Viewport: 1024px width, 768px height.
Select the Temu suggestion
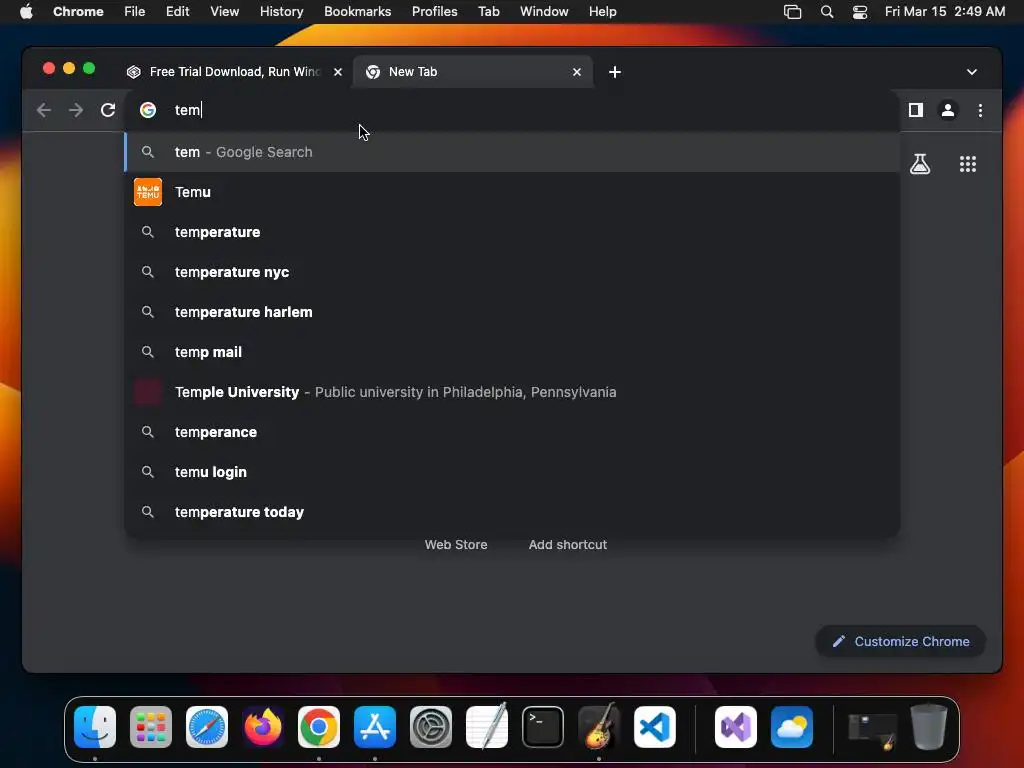point(512,192)
